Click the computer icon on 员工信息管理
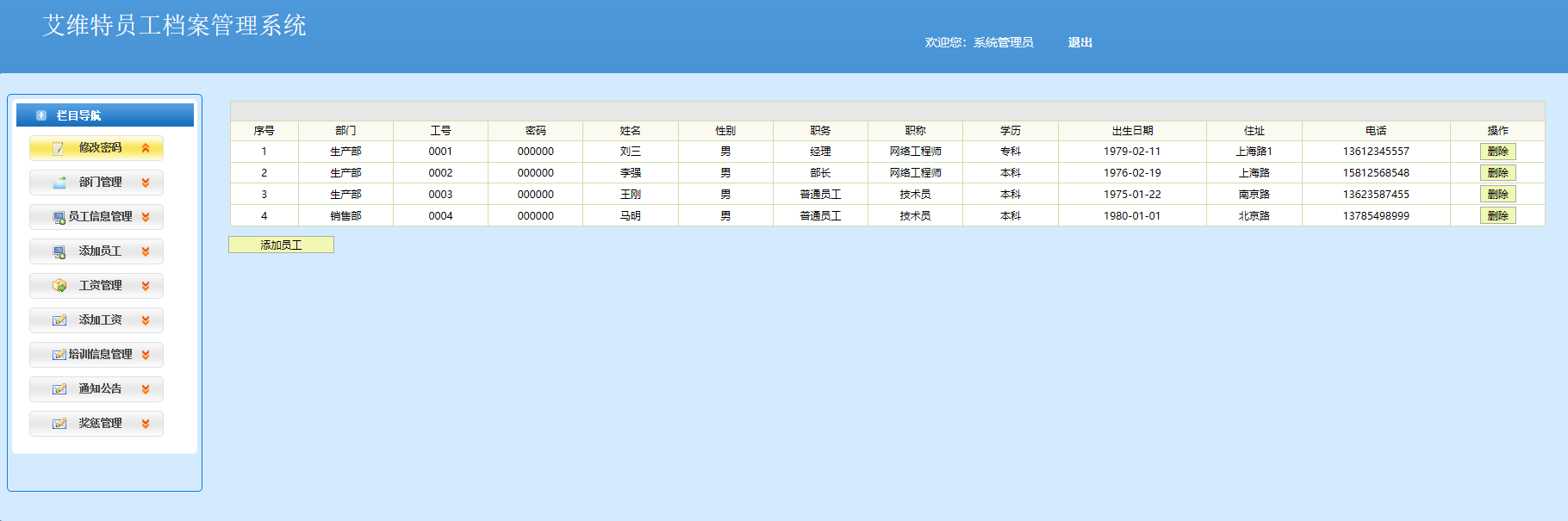This screenshot has width=1568, height=521. pyautogui.click(x=59, y=218)
